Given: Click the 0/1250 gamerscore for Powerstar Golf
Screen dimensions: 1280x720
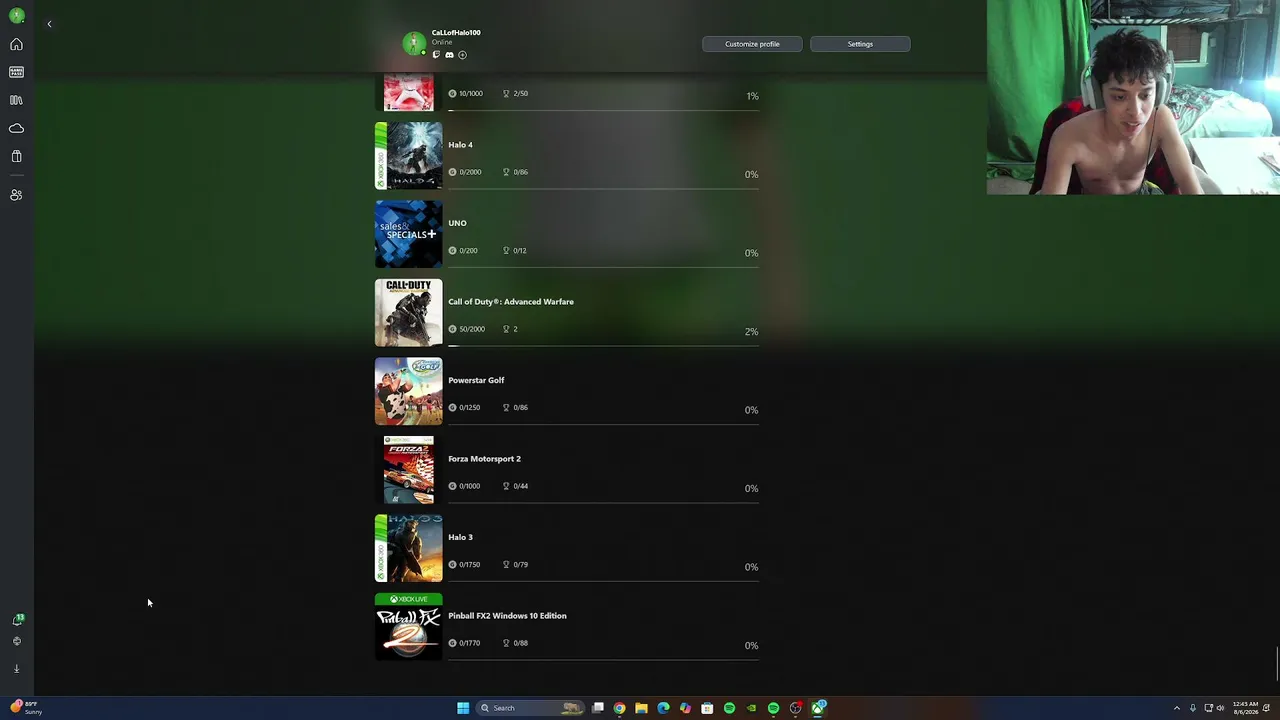Looking at the screenshot, I should pos(469,408).
